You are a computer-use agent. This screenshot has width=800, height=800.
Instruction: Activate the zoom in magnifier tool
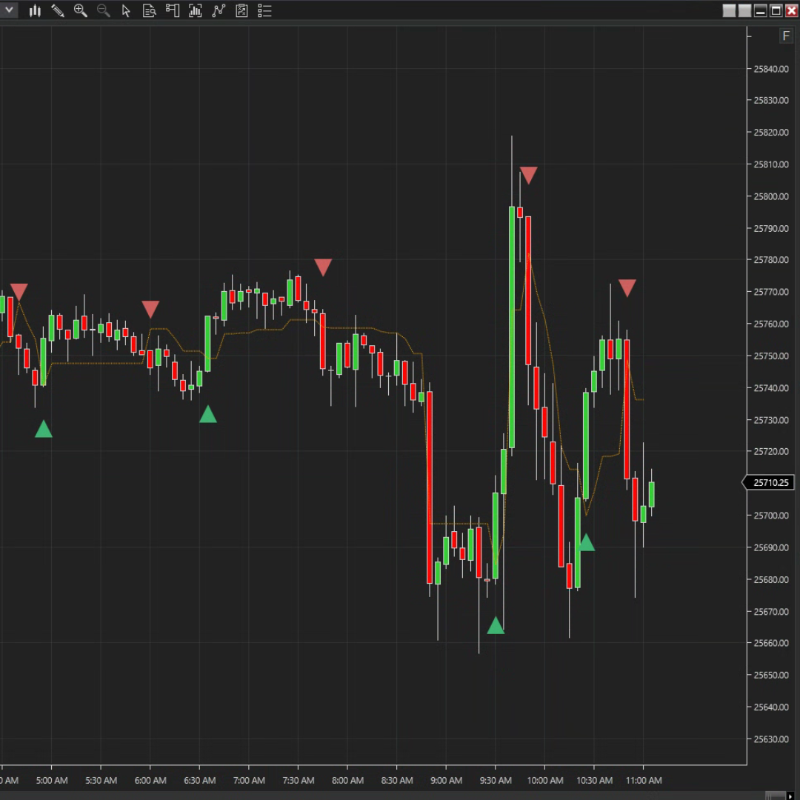click(x=81, y=11)
